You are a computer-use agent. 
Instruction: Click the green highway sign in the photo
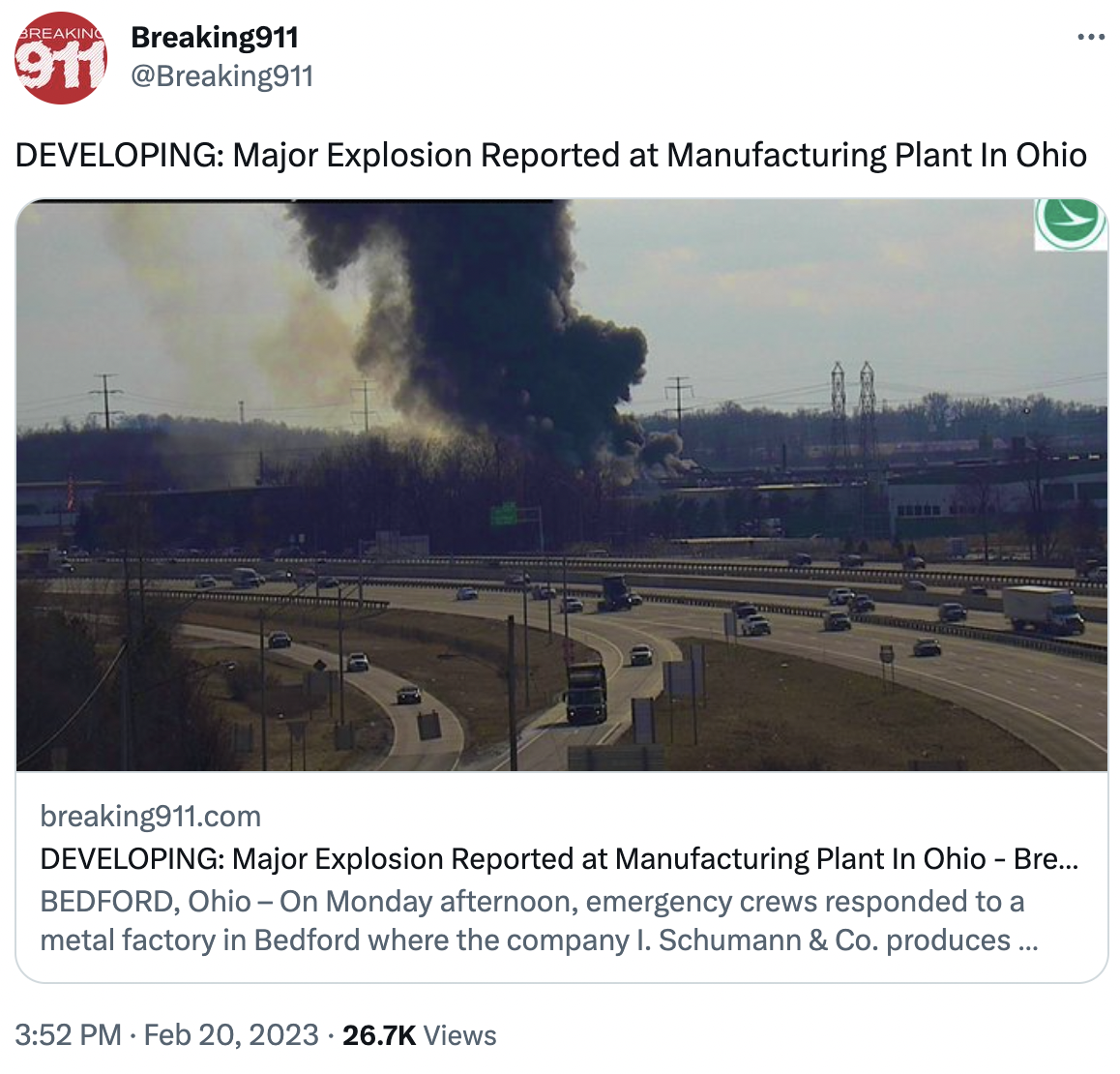click(504, 515)
